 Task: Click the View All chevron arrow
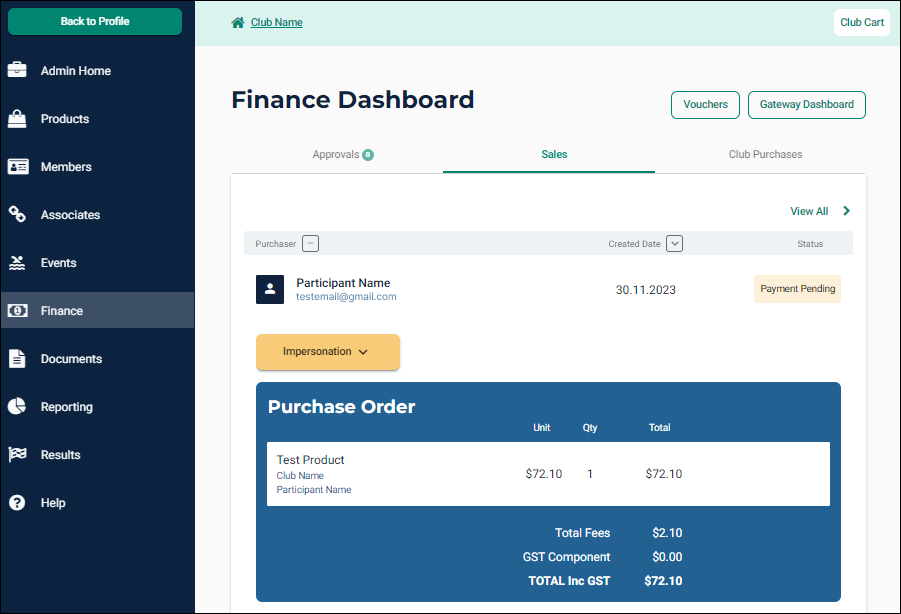tap(846, 211)
